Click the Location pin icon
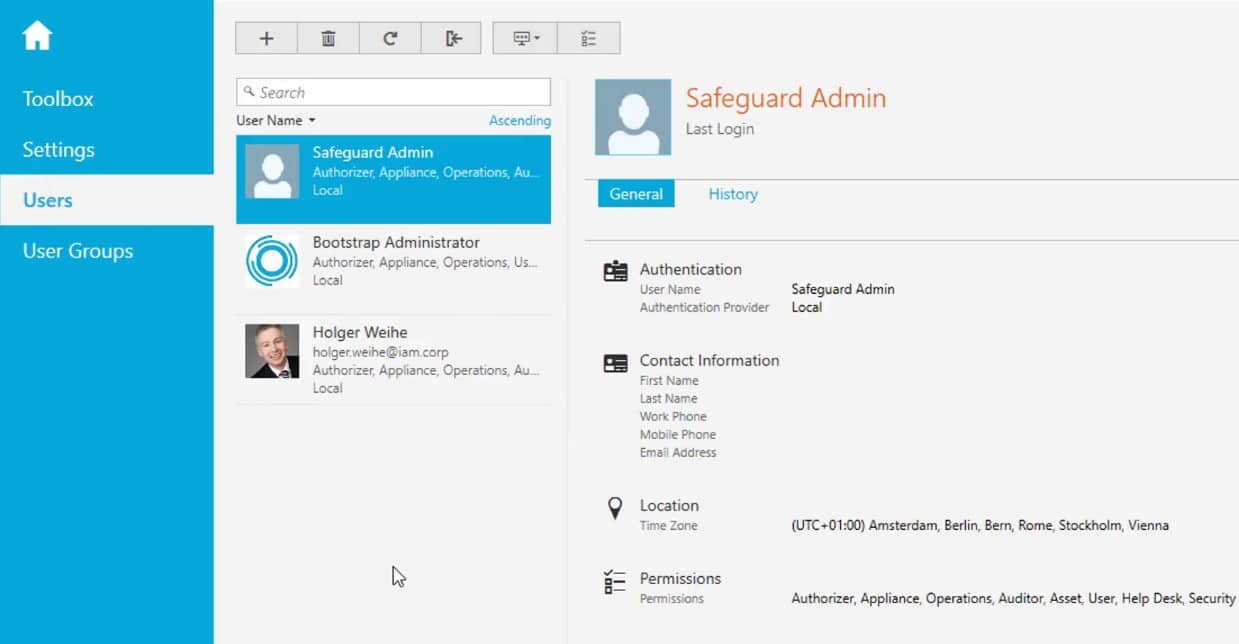This screenshot has height=644, width=1239. tap(615, 508)
